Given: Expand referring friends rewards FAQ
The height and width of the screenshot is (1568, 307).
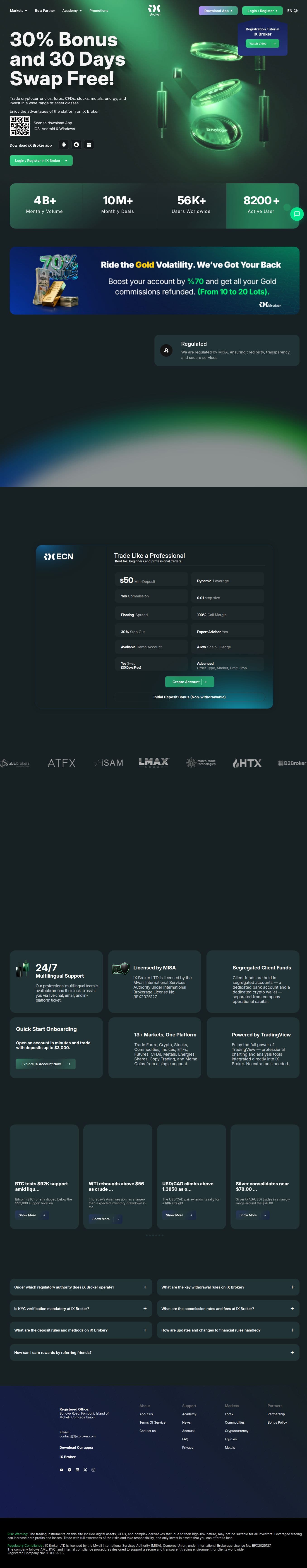Looking at the screenshot, I should [154, 1353].
